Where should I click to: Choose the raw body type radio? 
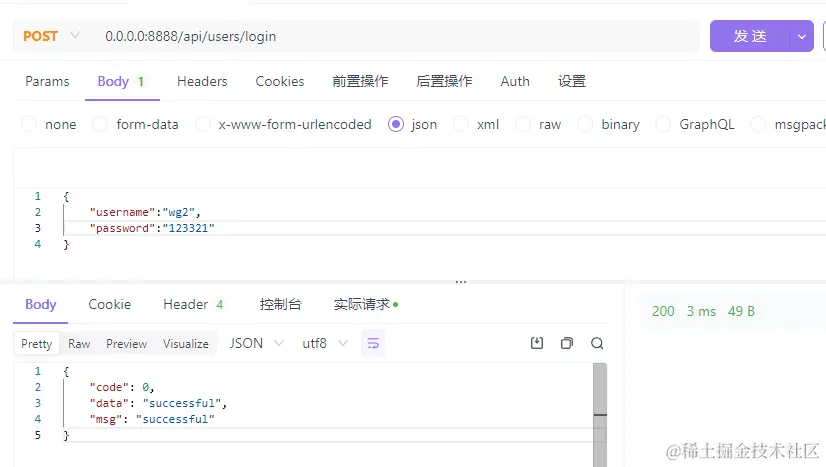523,124
